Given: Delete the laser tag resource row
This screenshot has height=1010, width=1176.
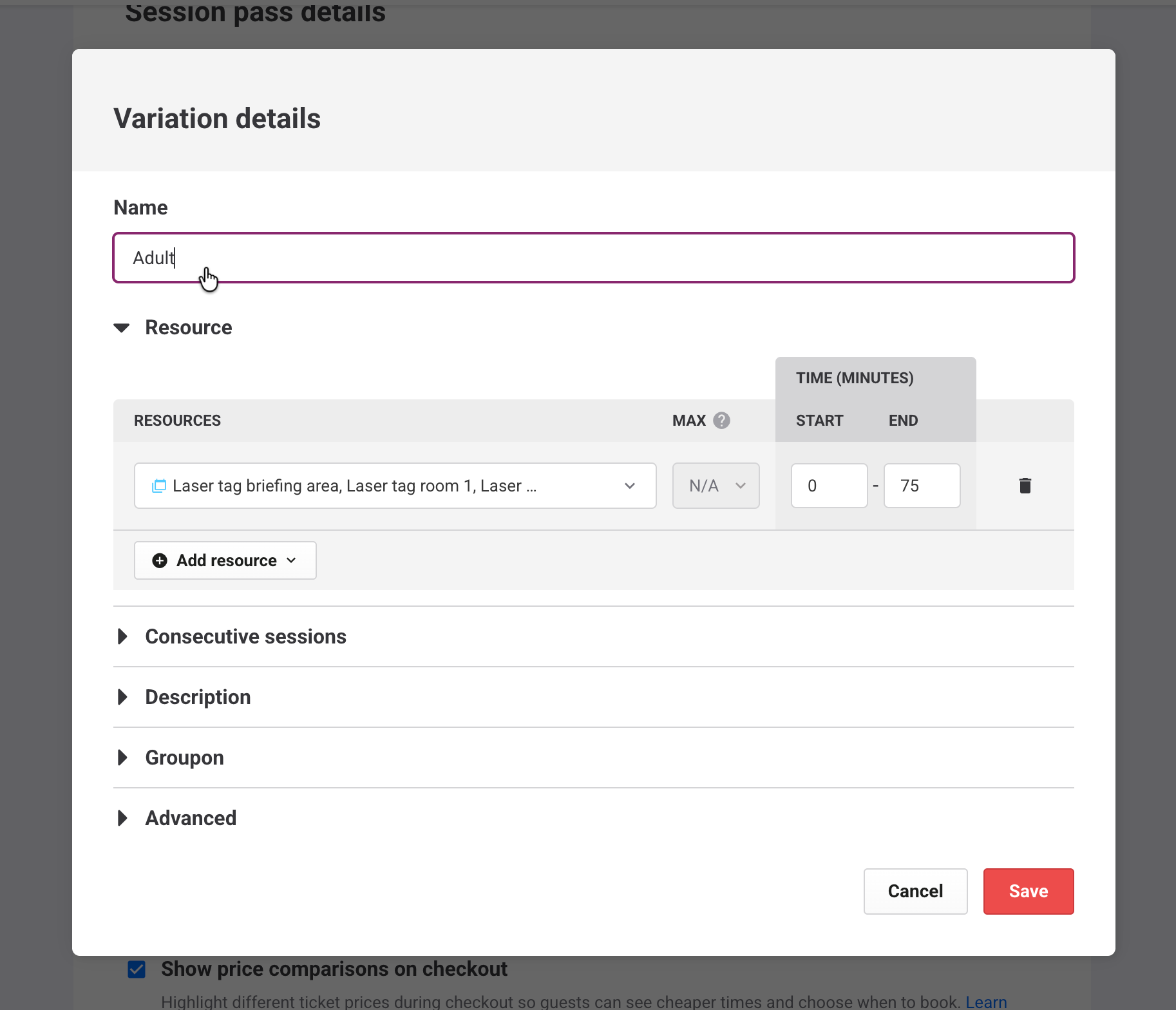Looking at the screenshot, I should tap(1025, 486).
